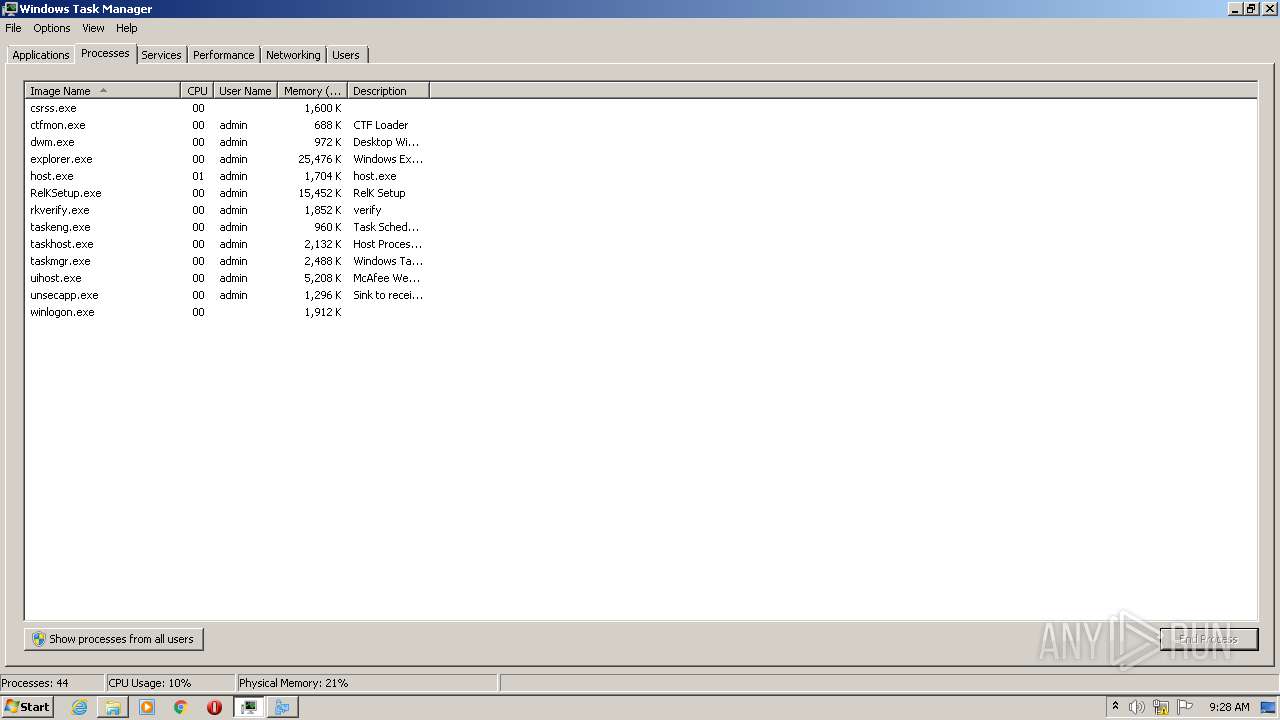Select the taskmgr.exe process
The height and width of the screenshot is (720, 1280).
click(x=60, y=261)
